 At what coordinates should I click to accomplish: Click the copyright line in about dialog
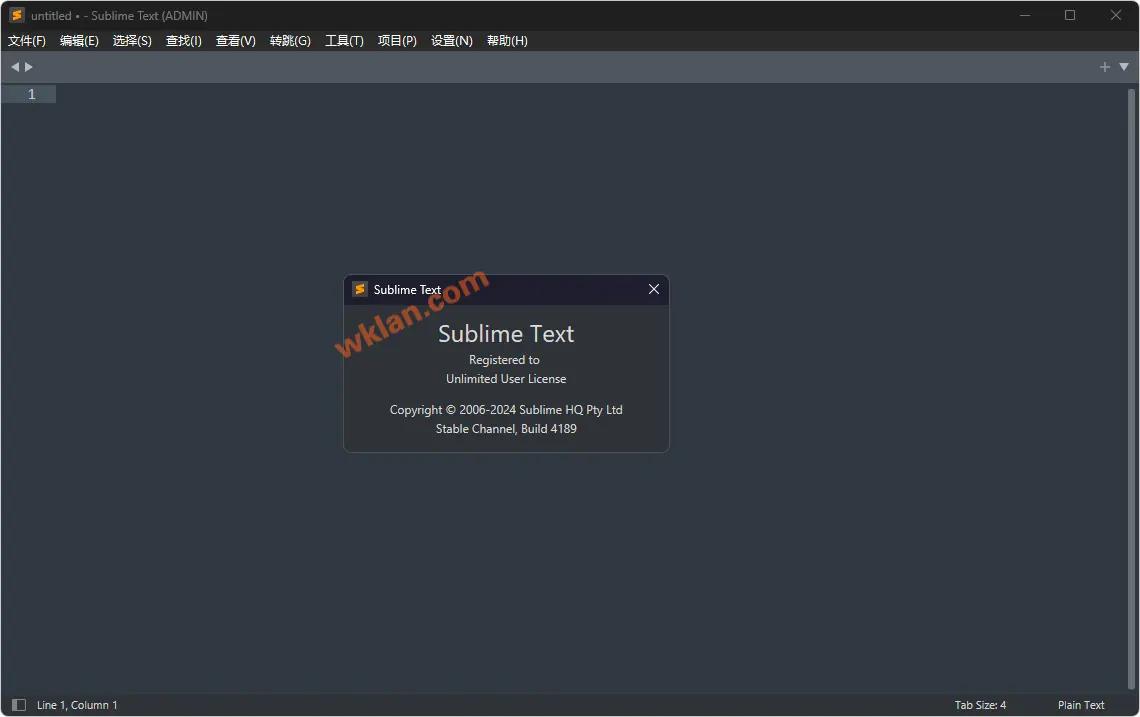coord(506,410)
